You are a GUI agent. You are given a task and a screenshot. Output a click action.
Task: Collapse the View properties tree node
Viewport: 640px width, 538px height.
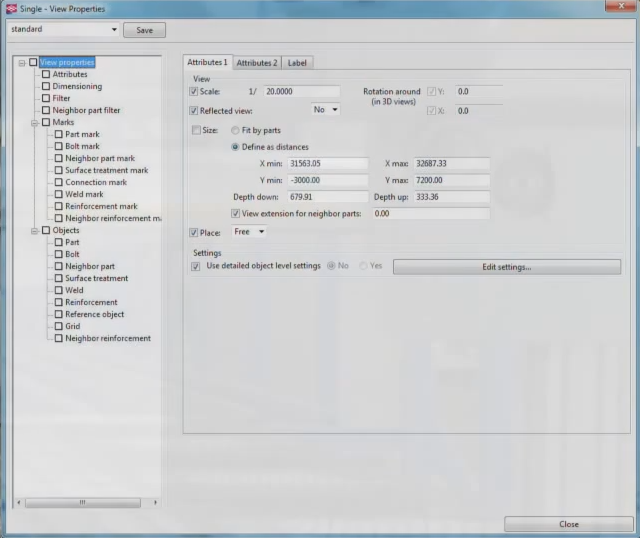tap(21, 62)
